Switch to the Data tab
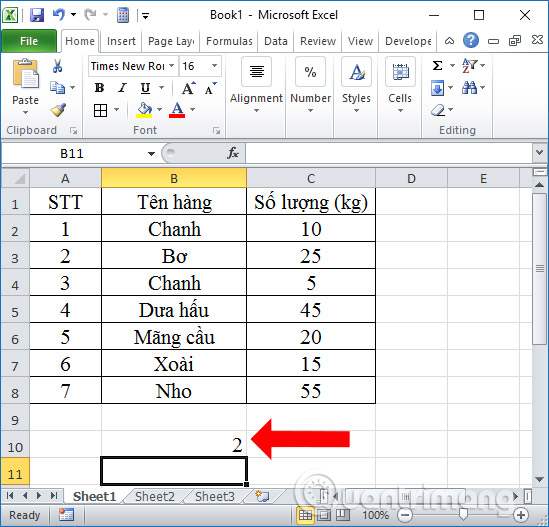Viewport: 549px width, 527px height. pos(276,41)
